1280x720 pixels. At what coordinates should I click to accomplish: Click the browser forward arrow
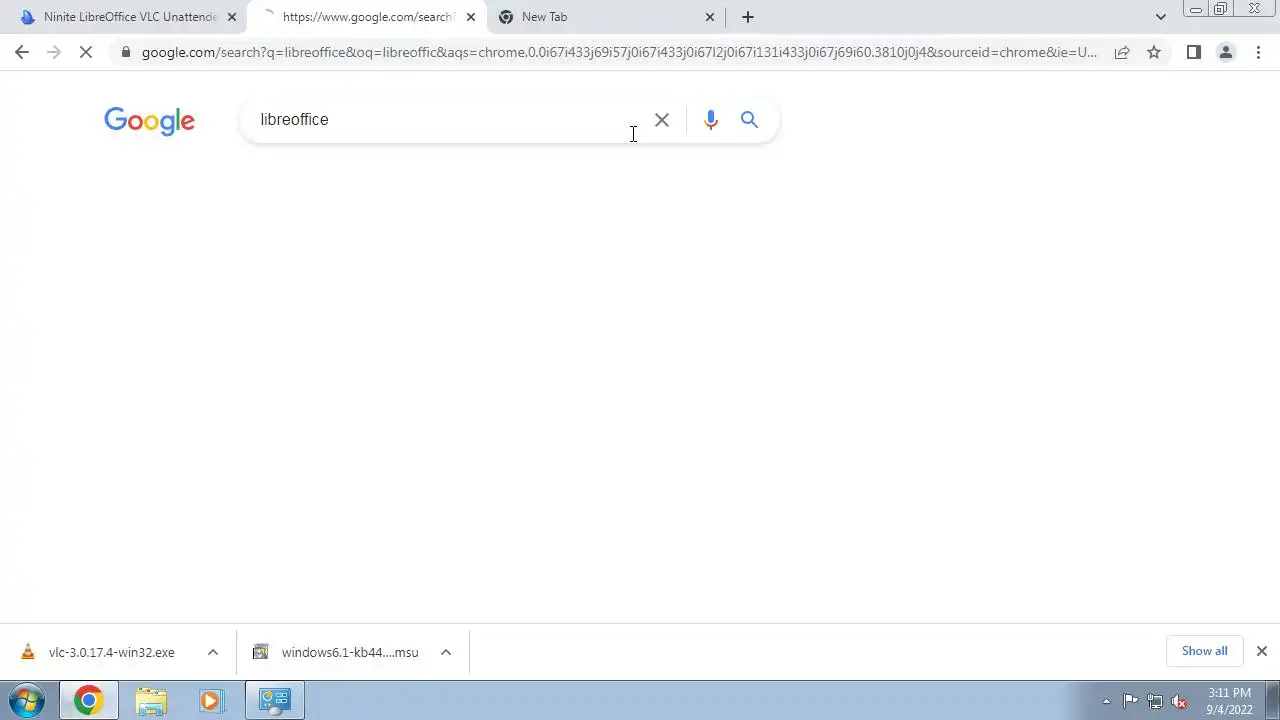click(54, 52)
